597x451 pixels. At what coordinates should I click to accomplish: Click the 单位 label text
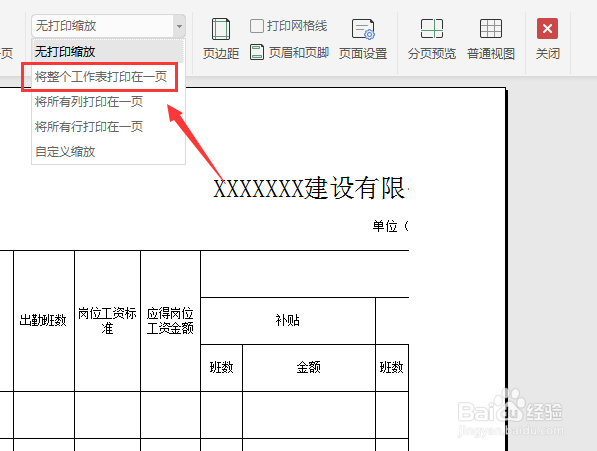tap(385, 226)
